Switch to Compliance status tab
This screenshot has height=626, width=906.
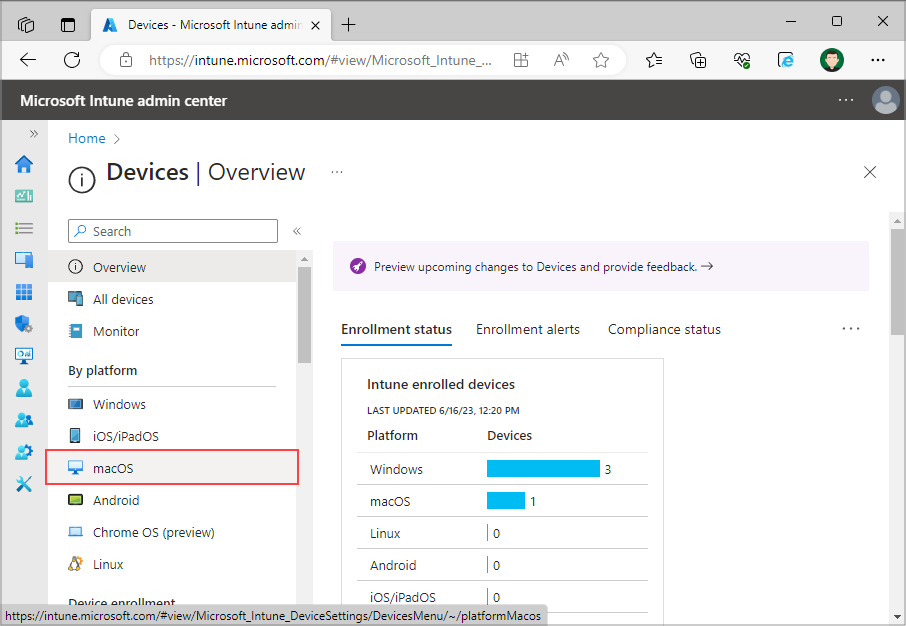click(664, 329)
